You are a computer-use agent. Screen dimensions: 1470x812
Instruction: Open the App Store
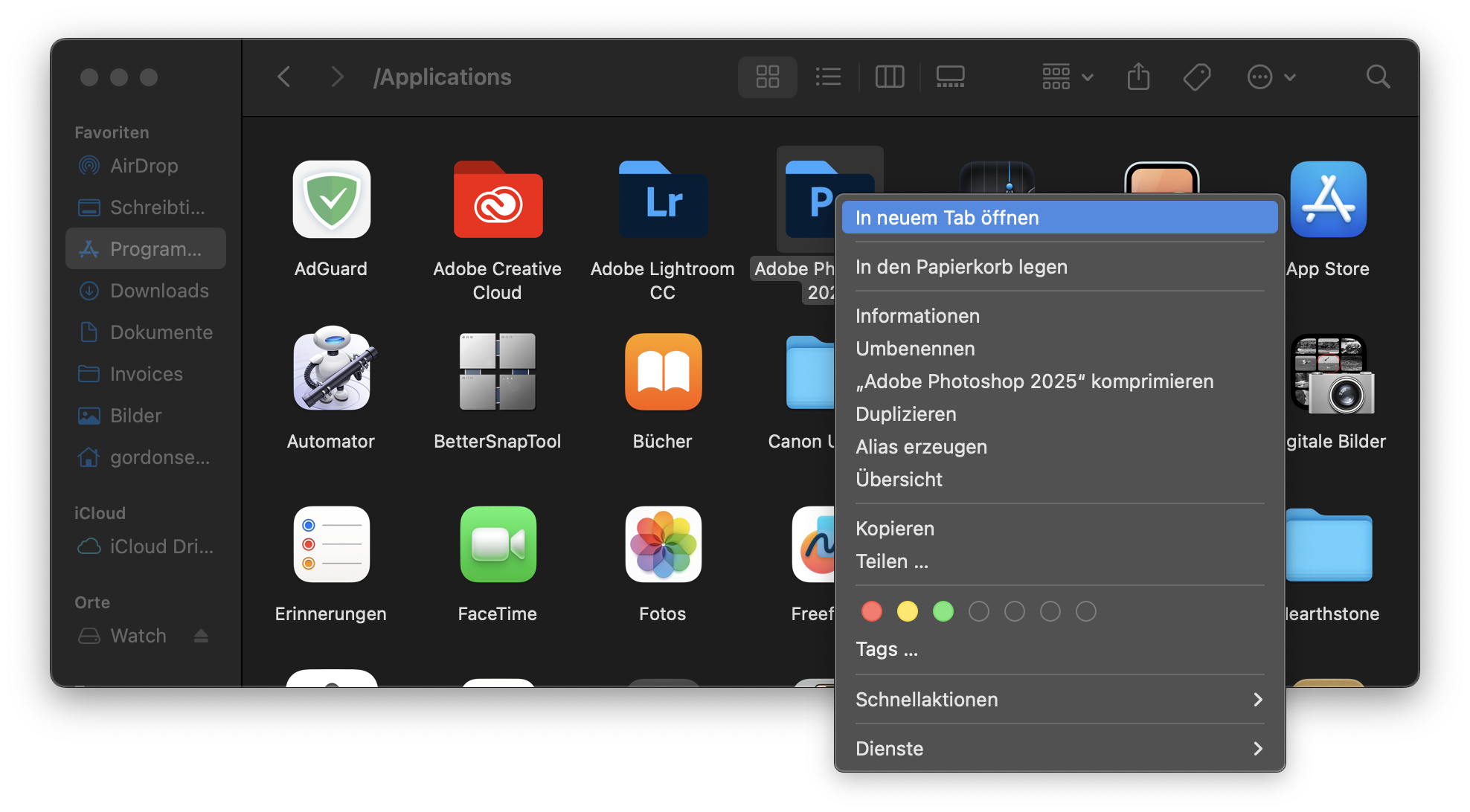(1329, 199)
